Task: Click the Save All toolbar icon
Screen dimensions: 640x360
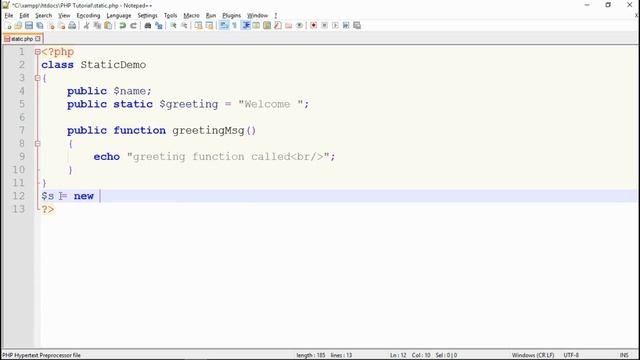Action: click(x=40, y=26)
